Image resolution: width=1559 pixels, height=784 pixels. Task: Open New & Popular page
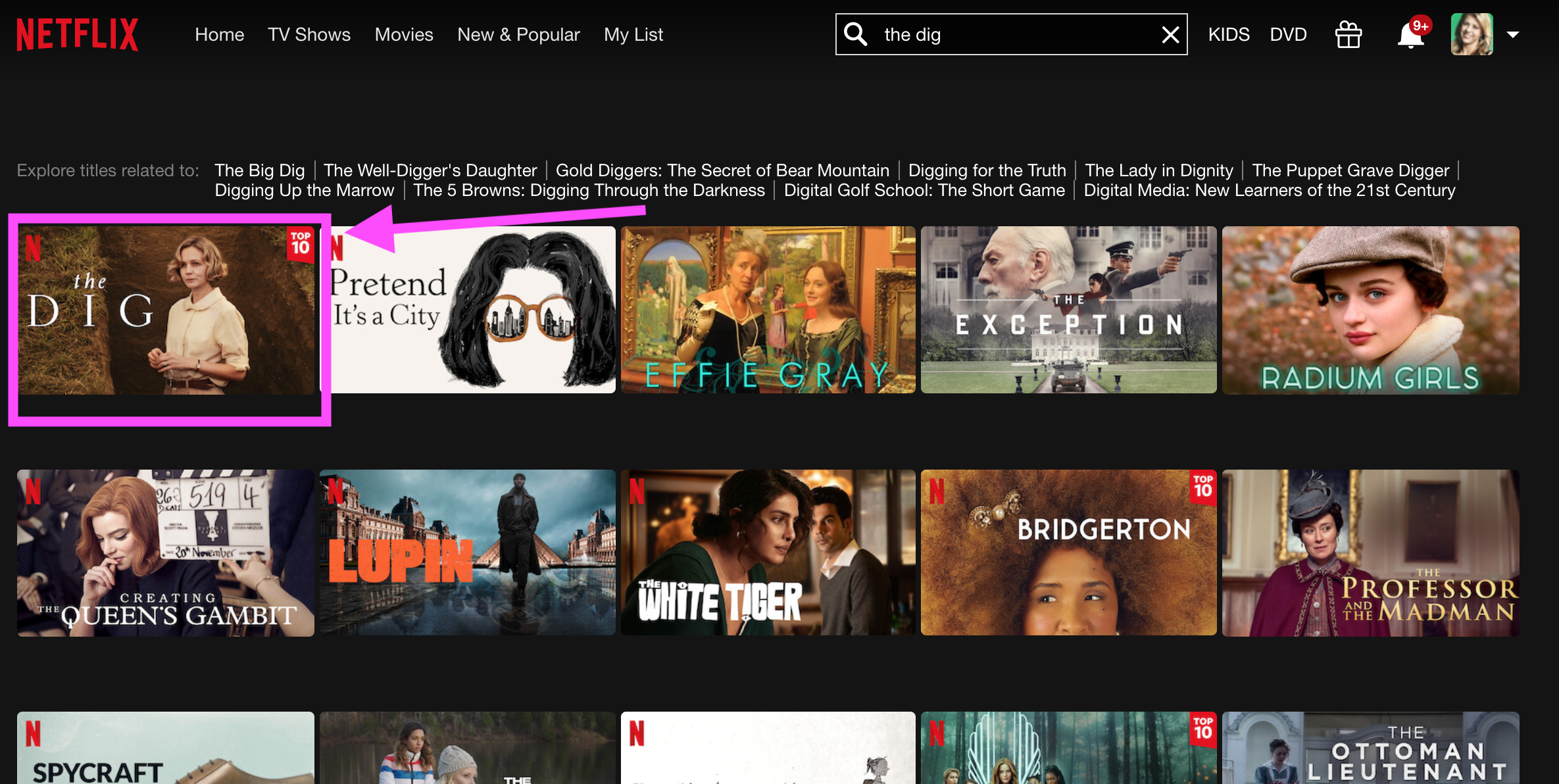tap(518, 34)
